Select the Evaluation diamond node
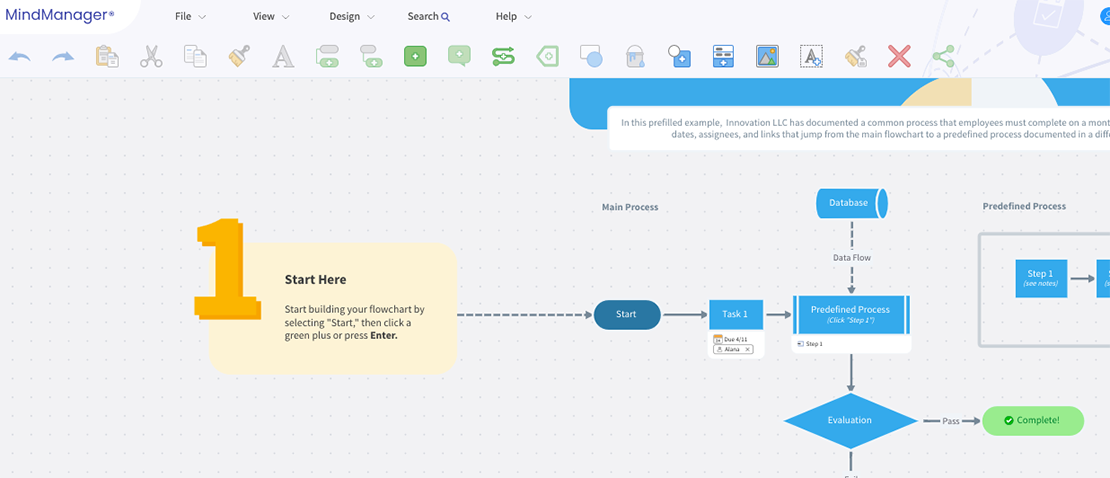The image size is (1110, 478). [850, 421]
